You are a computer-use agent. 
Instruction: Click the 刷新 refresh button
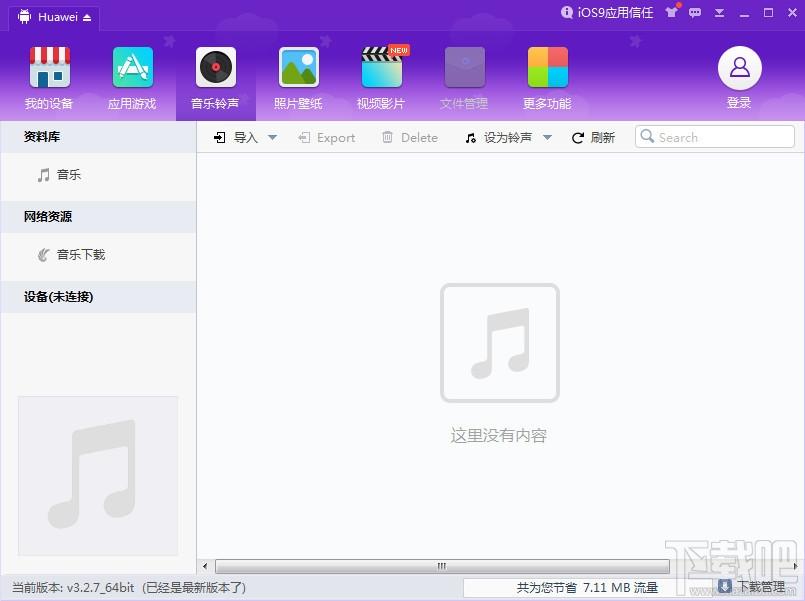coord(593,138)
